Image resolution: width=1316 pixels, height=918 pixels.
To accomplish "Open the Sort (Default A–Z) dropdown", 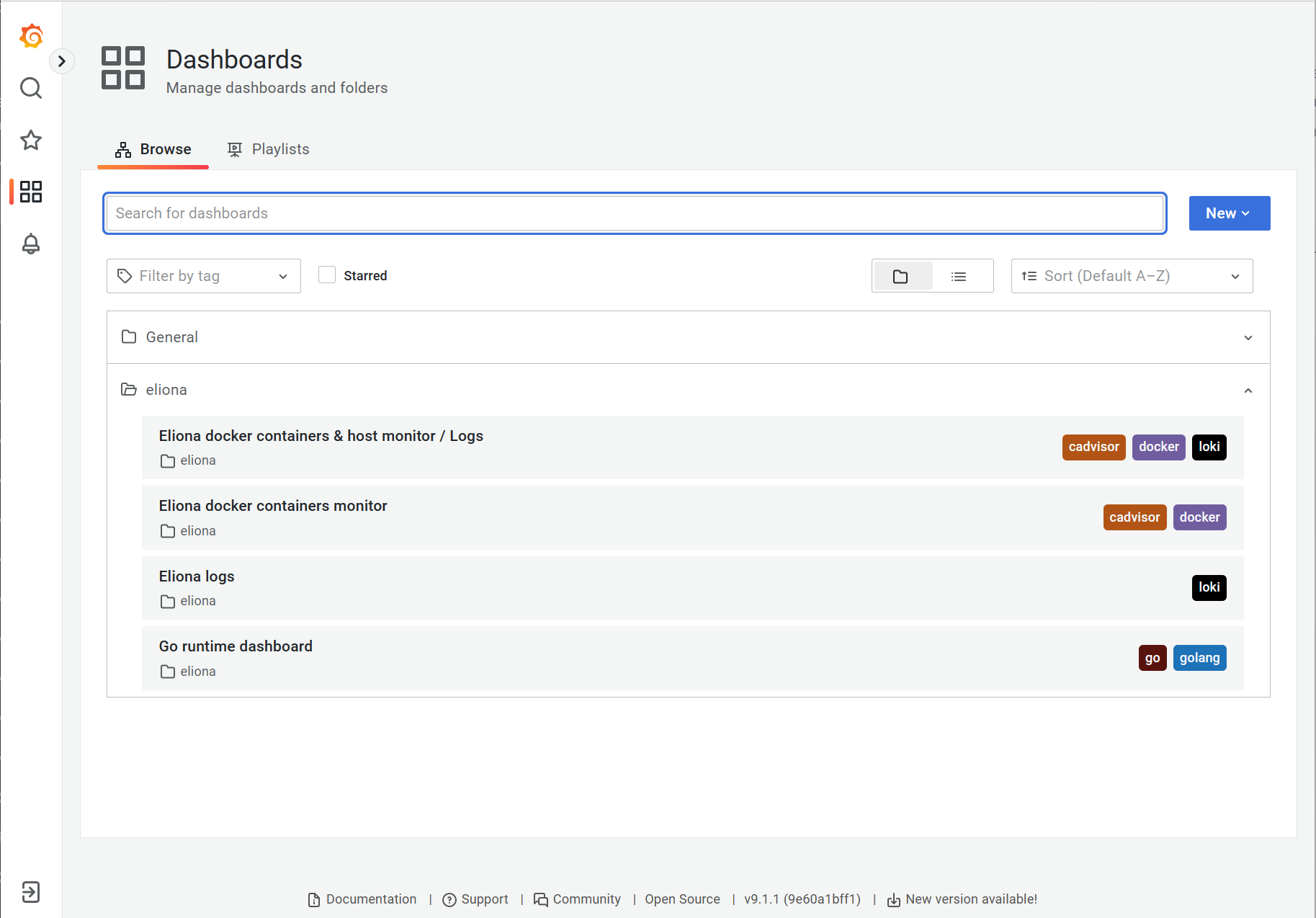I will pyautogui.click(x=1131, y=276).
